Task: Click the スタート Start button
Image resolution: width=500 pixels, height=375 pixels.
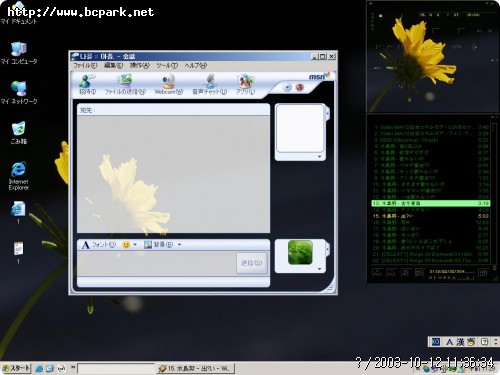Action: [x=16, y=368]
